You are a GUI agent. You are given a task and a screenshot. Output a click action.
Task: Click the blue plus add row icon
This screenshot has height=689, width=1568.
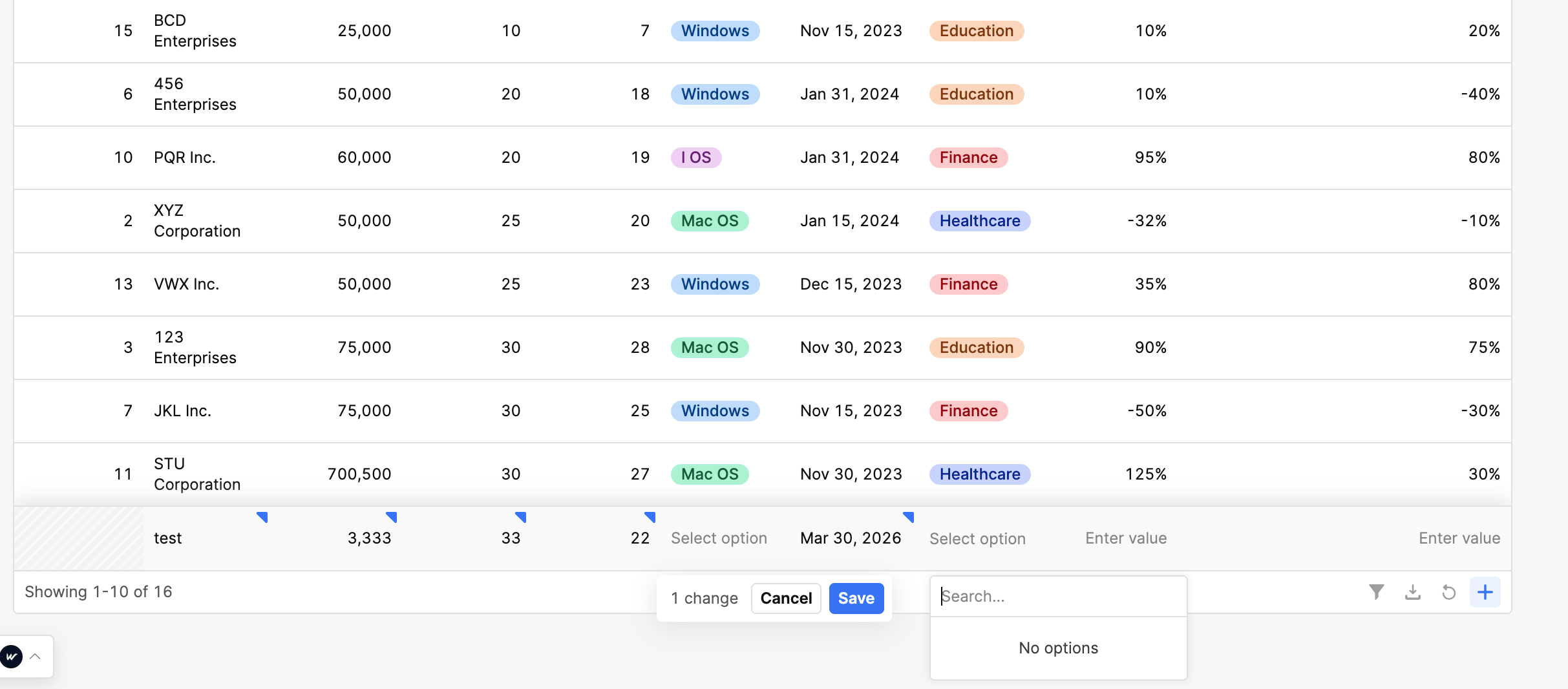tap(1485, 592)
